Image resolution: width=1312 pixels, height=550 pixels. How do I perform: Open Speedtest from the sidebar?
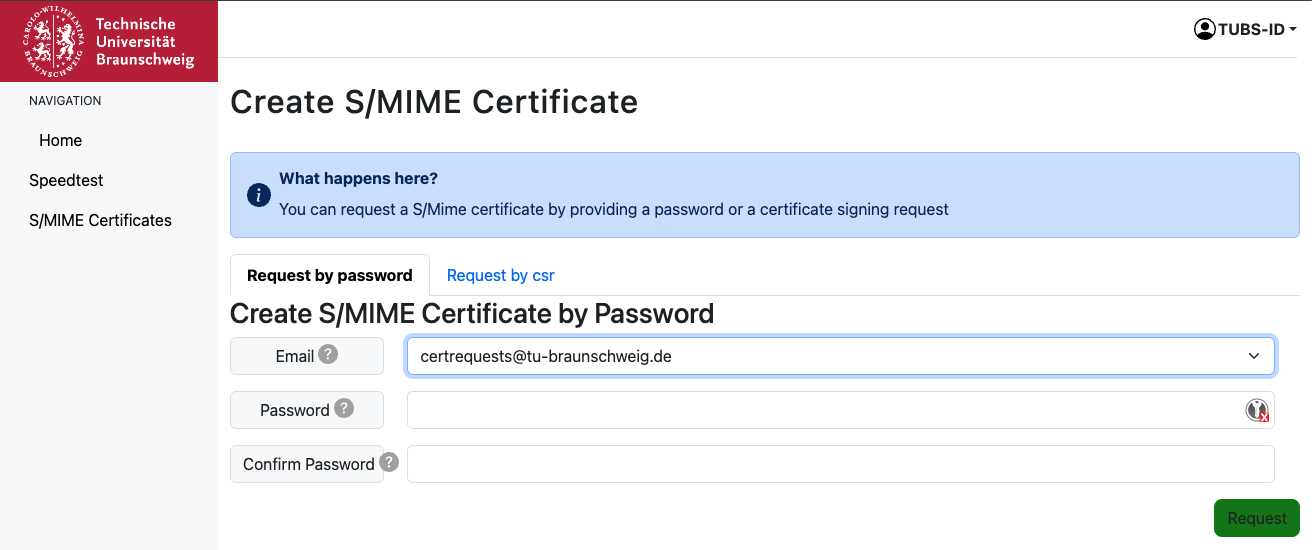[x=66, y=181]
